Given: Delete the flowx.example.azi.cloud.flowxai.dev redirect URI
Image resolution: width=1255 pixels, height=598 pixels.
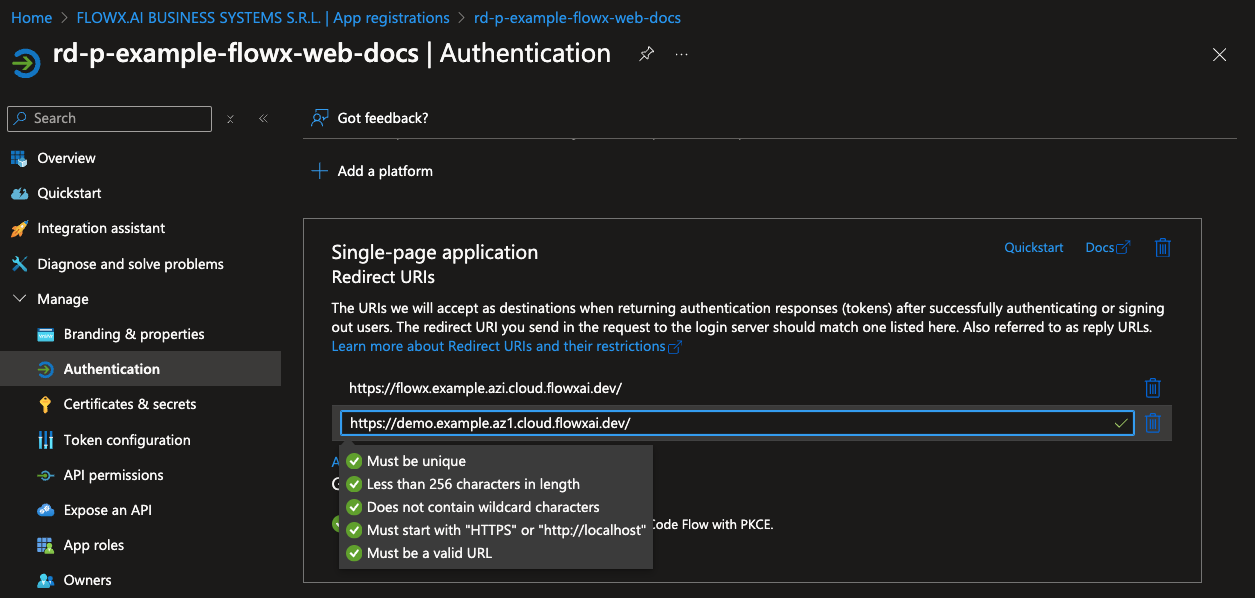Looking at the screenshot, I should pos(1152,387).
